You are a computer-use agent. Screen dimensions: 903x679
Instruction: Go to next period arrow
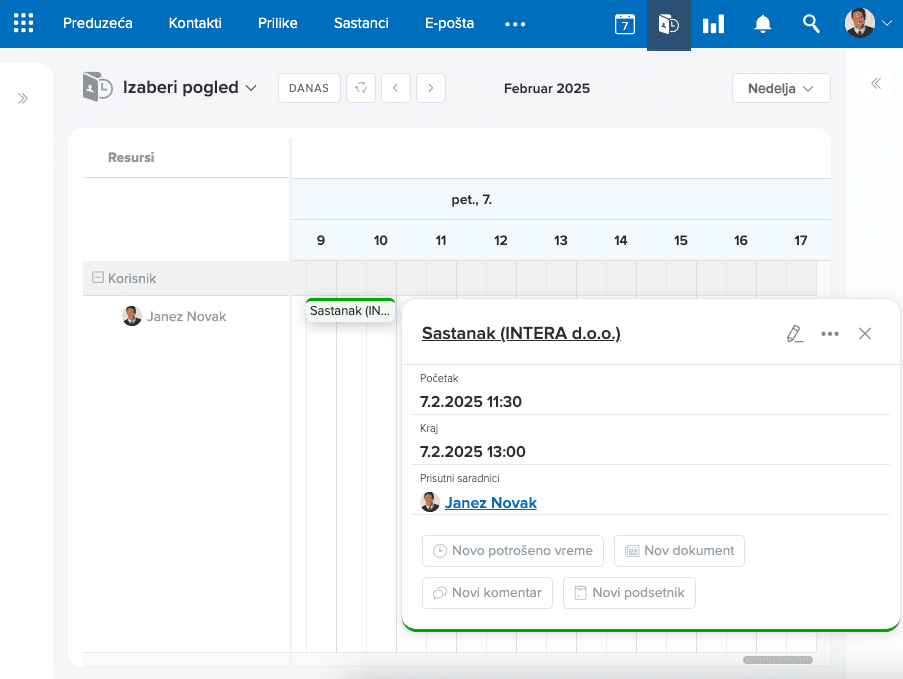pos(431,88)
